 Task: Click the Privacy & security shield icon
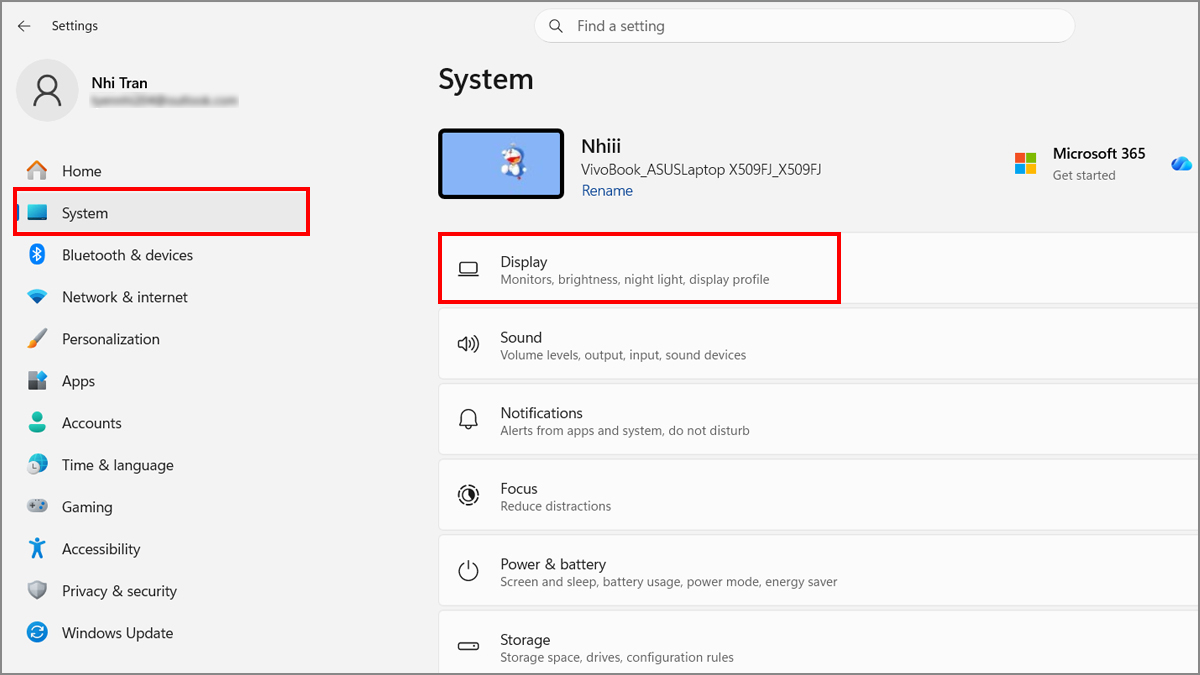(x=37, y=591)
